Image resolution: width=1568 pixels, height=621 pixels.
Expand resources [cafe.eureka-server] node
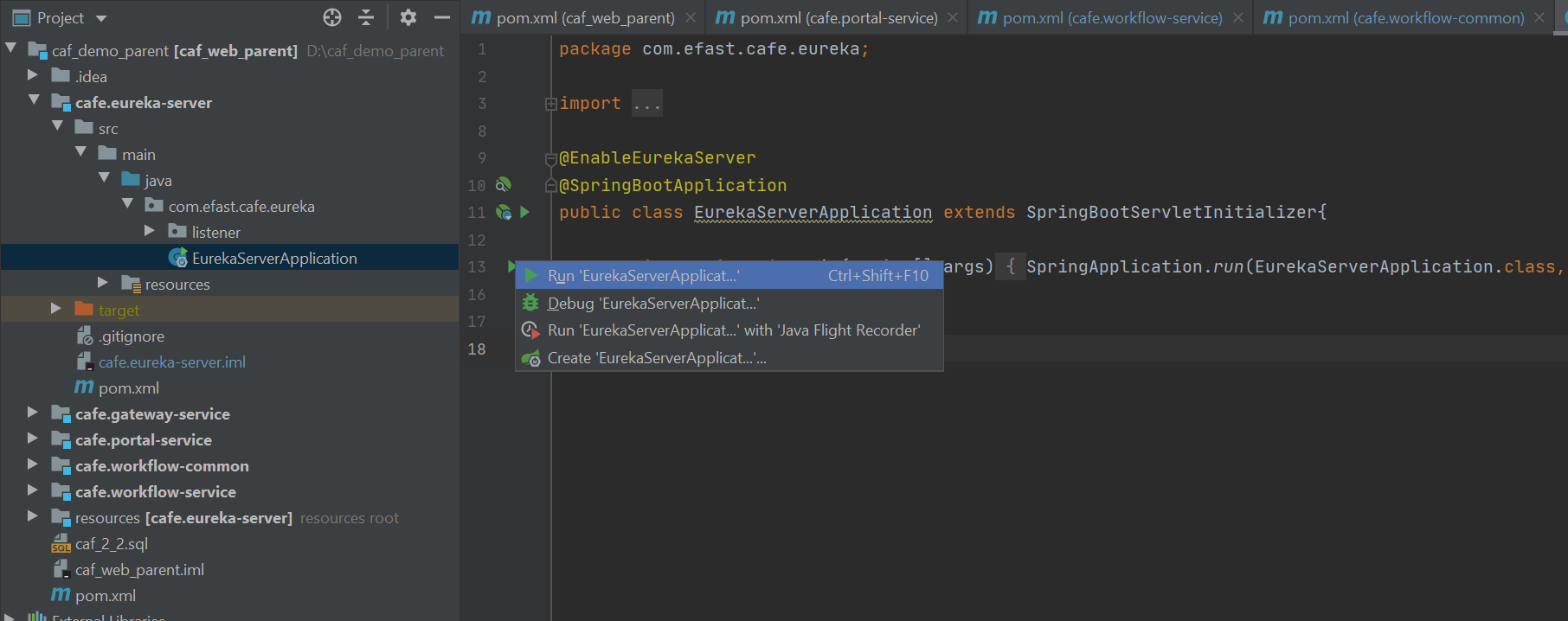33,516
